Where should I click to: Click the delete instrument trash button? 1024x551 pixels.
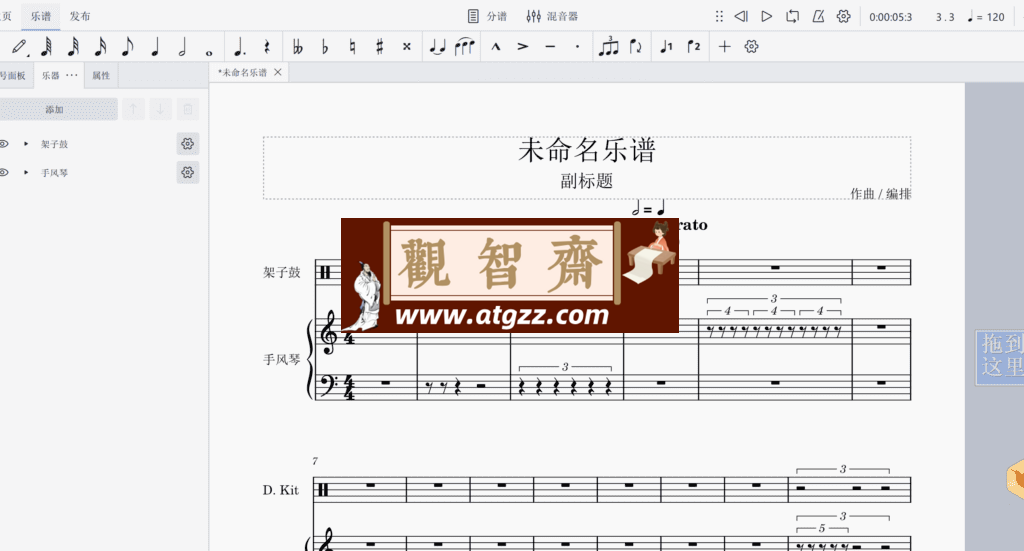[x=187, y=110]
